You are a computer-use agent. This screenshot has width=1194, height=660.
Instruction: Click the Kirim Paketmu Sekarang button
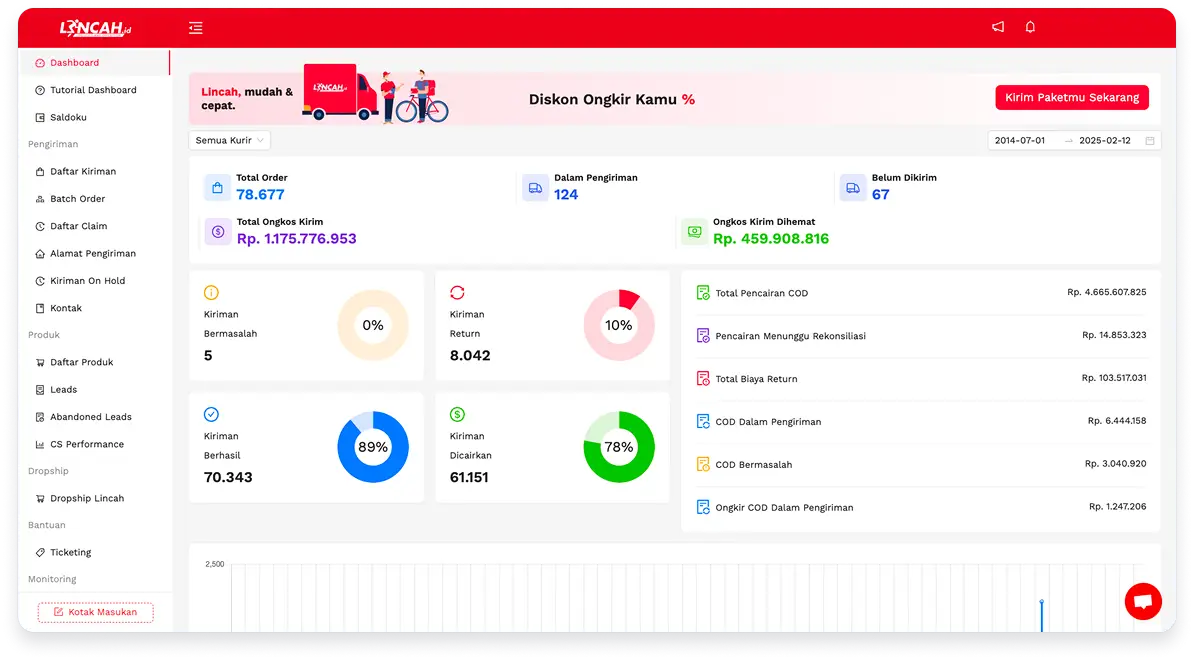click(x=1071, y=97)
